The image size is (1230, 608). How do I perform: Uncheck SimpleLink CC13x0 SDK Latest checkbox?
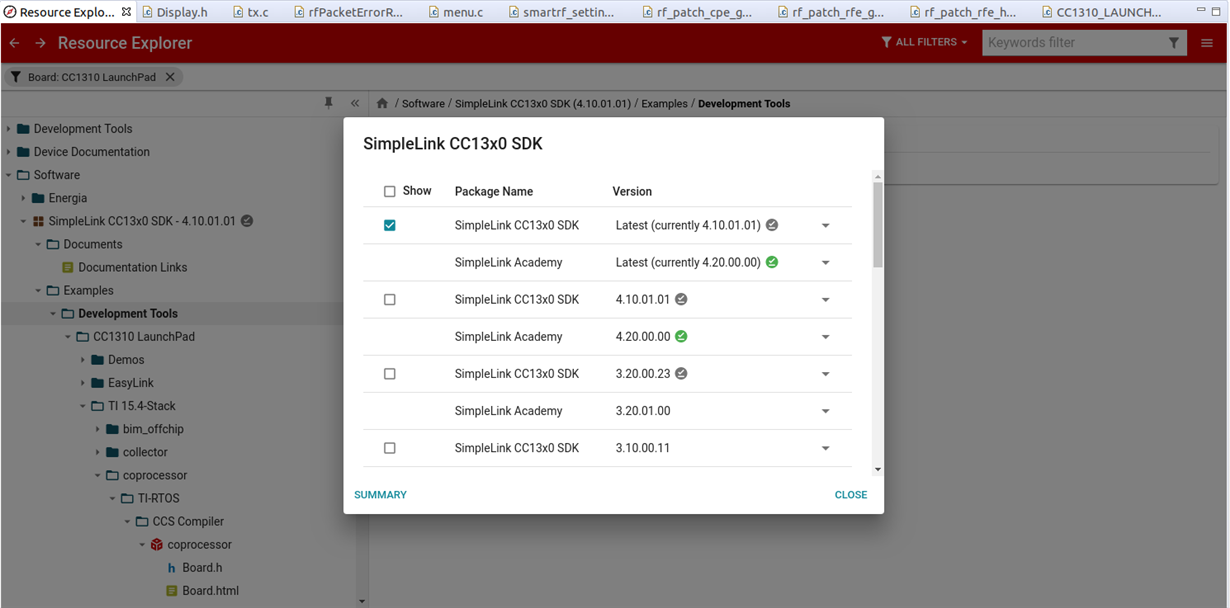coord(390,225)
